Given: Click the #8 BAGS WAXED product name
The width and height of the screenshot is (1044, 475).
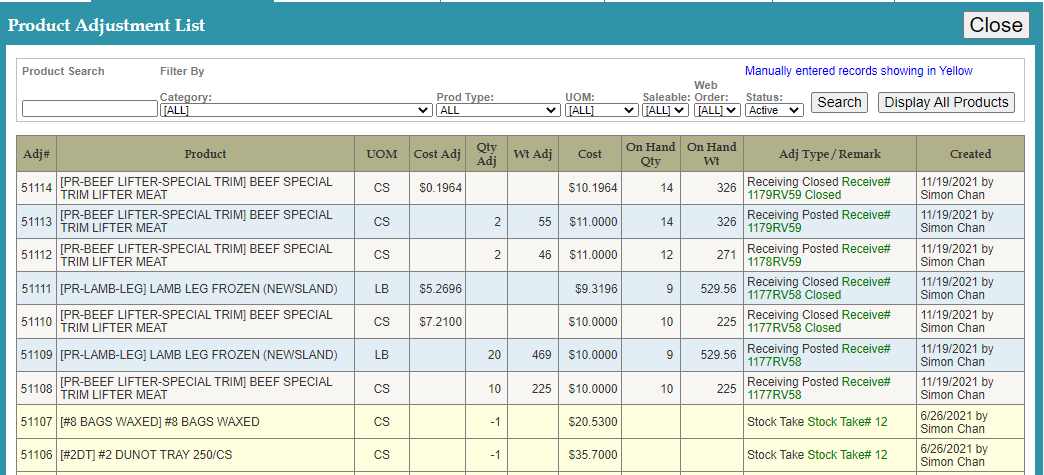Looking at the screenshot, I should [x=160, y=422].
